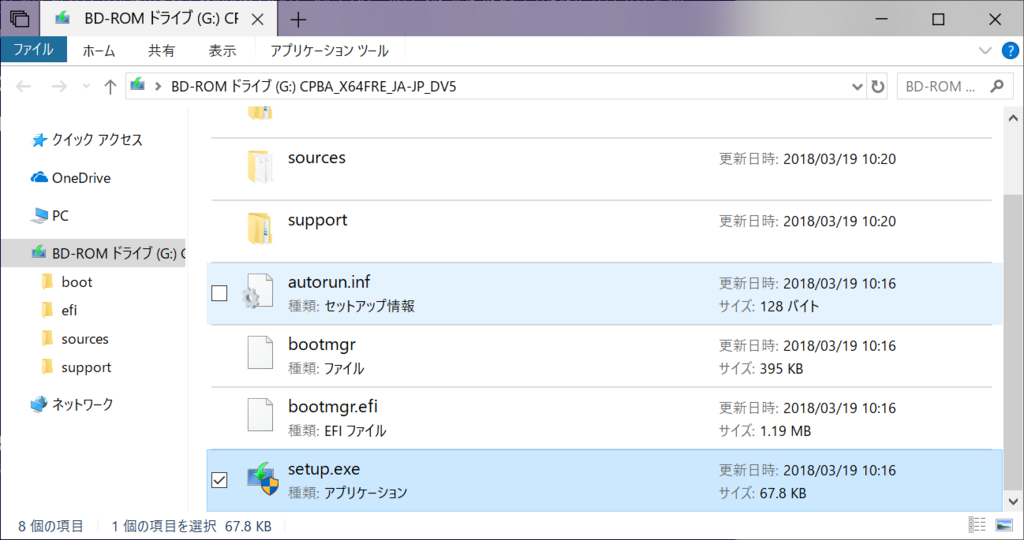Open the アプリケーション ツール tab
This screenshot has height=540, width=1024.
pyautogui.click(x=329, y=51)
